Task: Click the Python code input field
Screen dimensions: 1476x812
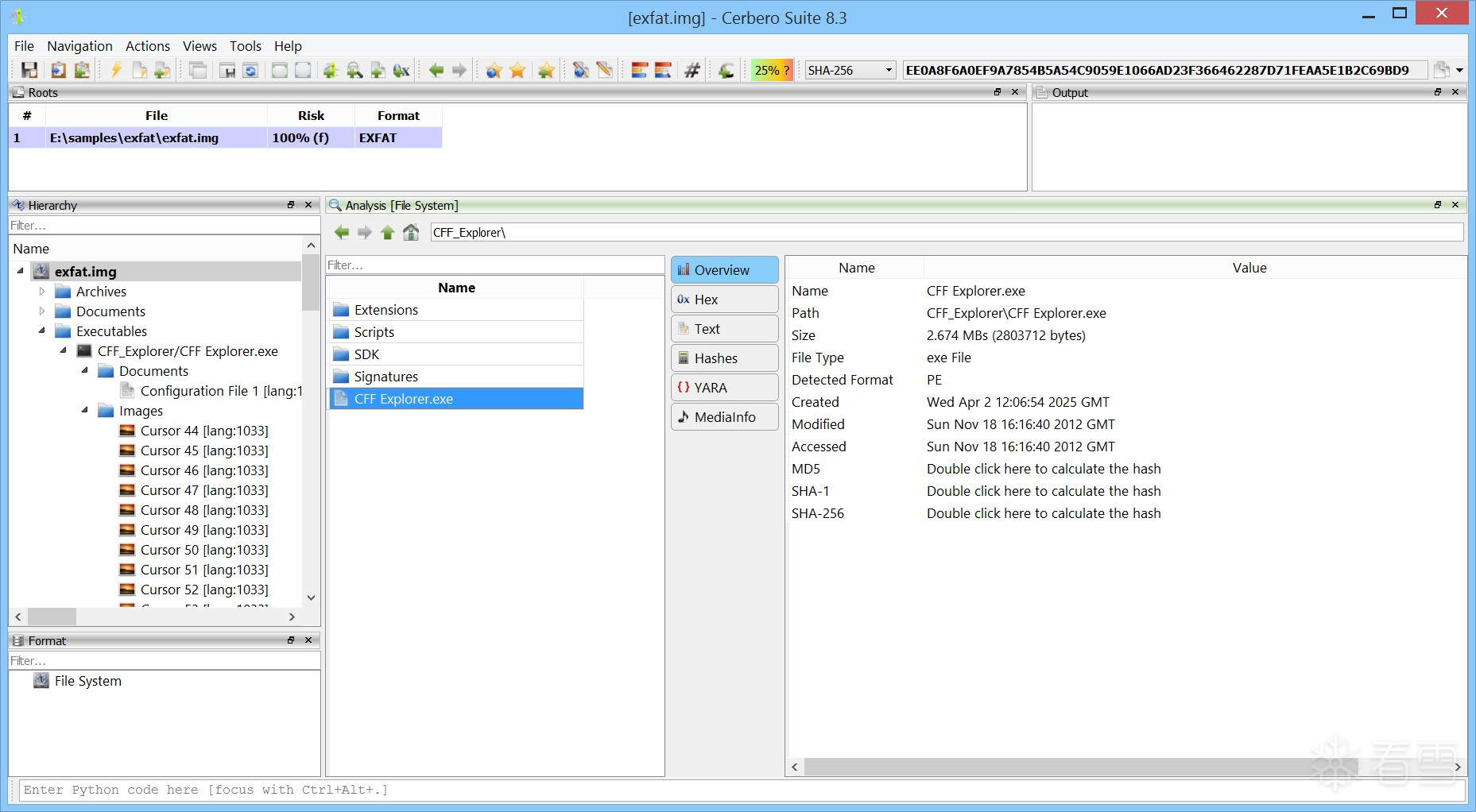Action: [x=742, y=790]
